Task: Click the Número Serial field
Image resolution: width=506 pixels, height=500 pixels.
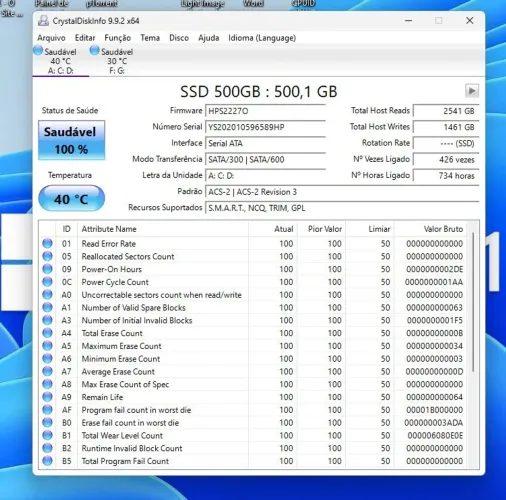Action: pyautogui.click(x=265, y=127)
